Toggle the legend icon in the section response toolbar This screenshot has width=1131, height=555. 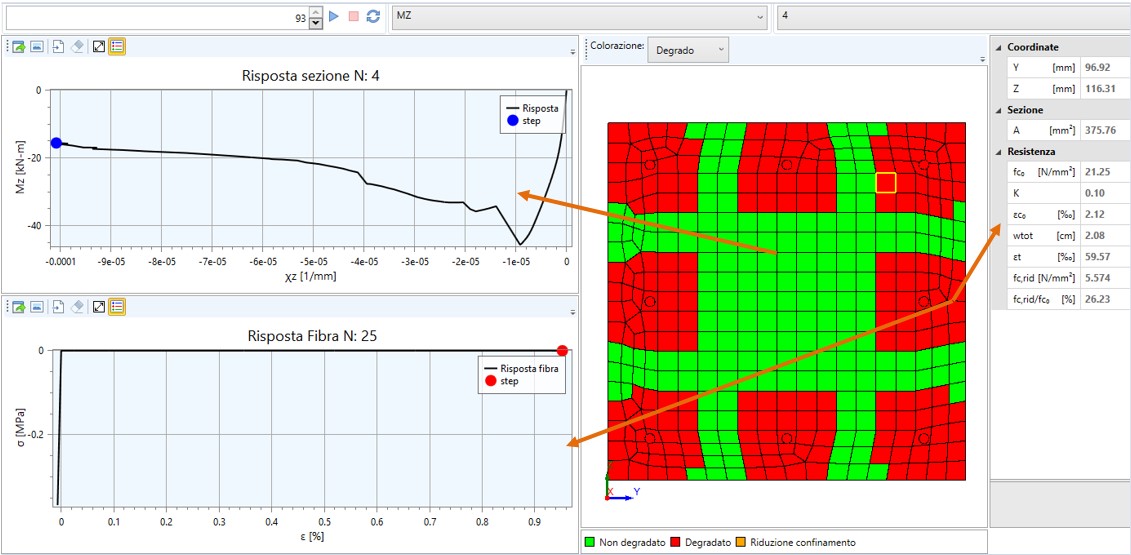[117, 46]
